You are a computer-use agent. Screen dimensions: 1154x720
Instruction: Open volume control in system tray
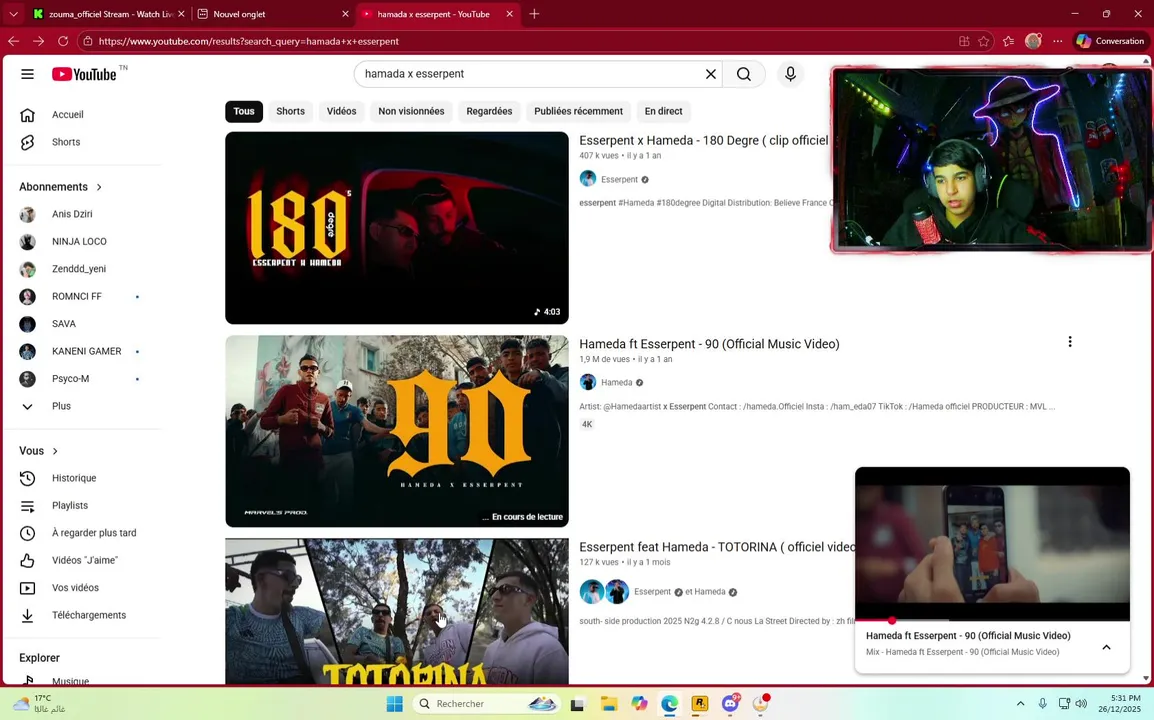coord(1081,704)
